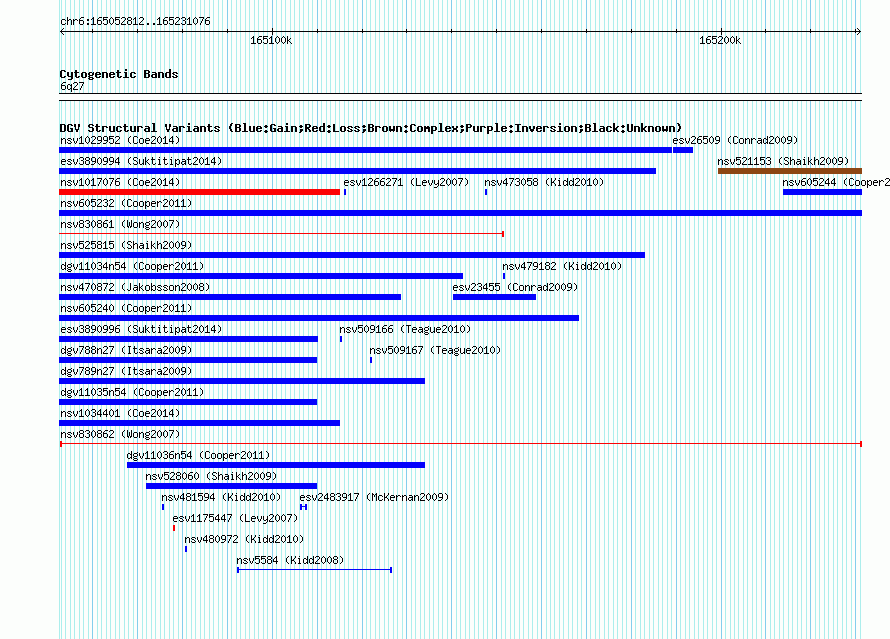Open nsv605240 (Cooper2011) variant label
Image resolution: width=890 pixels, height=639 pixels.
click(126, 308)
